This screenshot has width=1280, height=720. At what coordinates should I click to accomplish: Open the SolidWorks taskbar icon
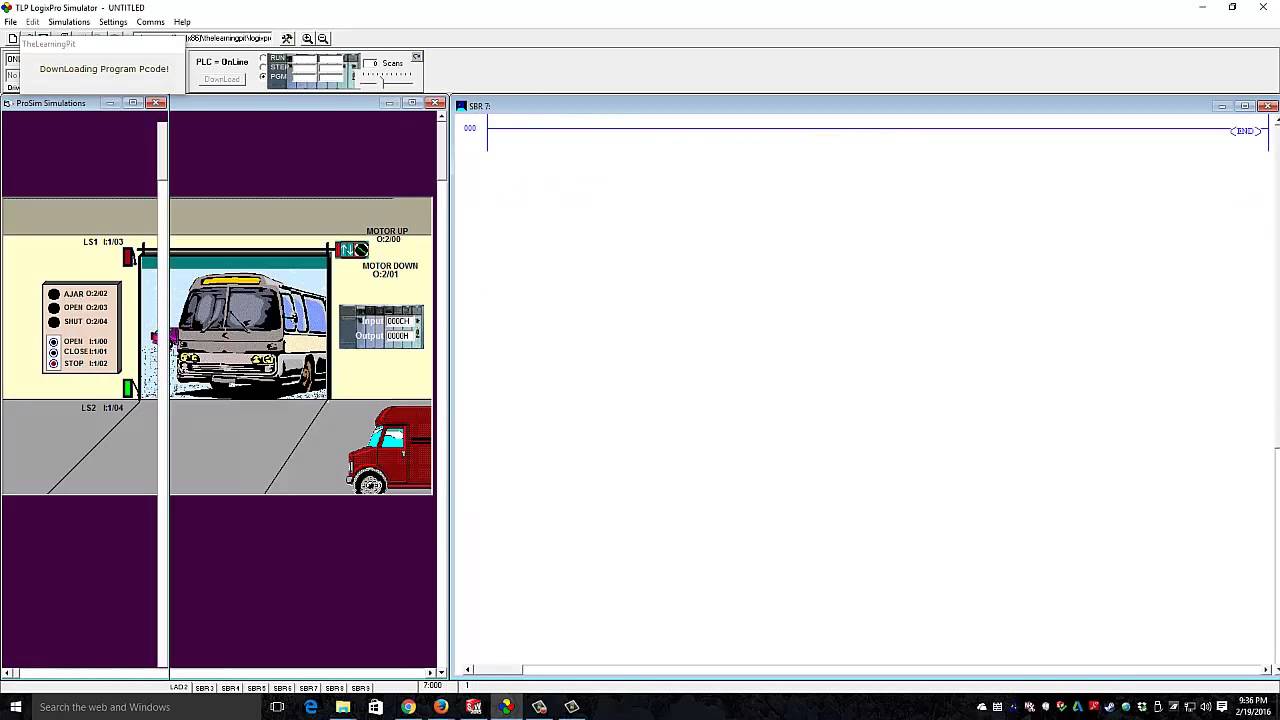[x=474, y=707]
